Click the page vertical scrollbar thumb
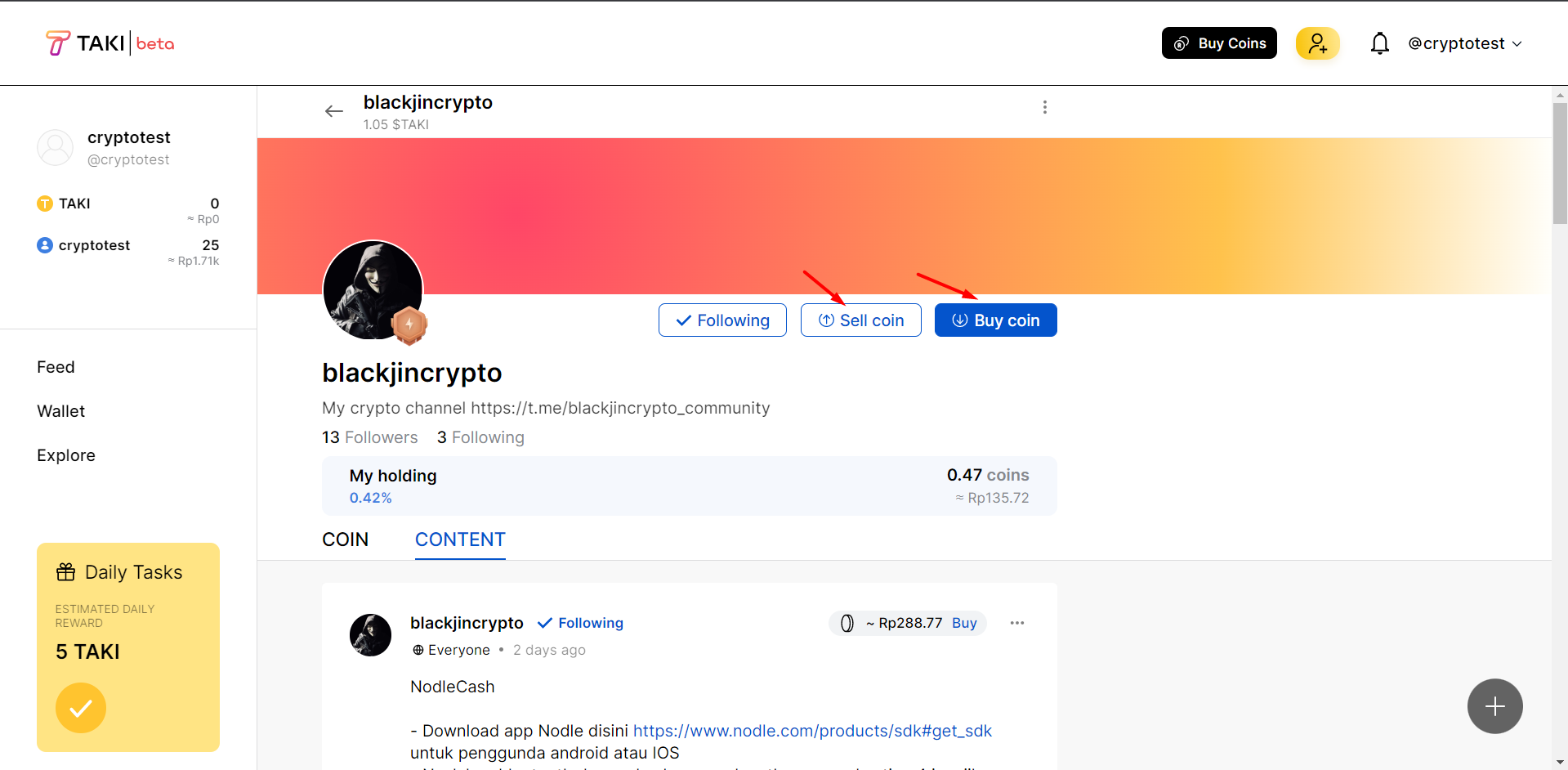Image resolution: width=1568 pixels, height=770 pixels. point(1560,163)
